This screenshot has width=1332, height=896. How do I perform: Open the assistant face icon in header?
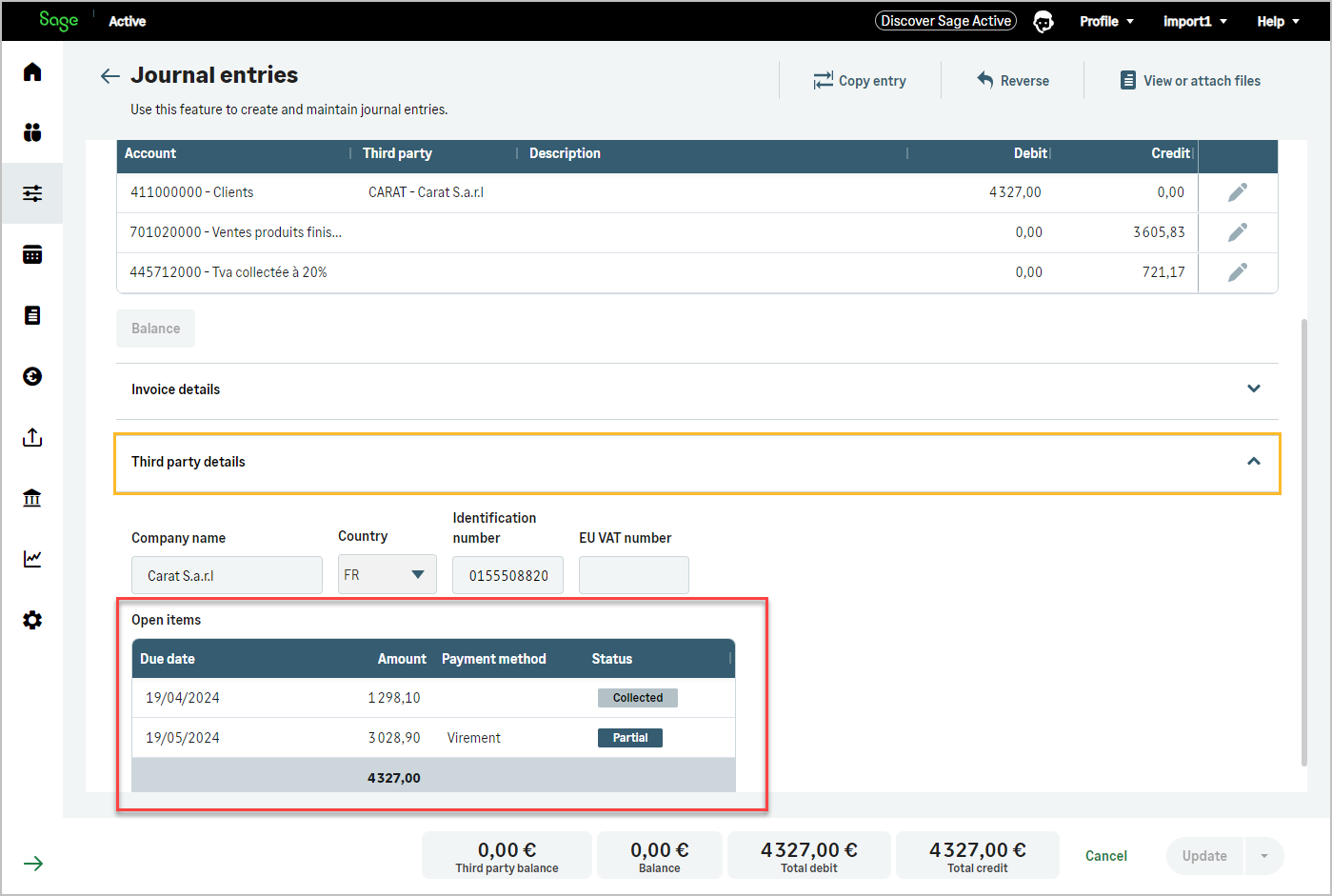pyautogui.click(x=1044, y=21)
